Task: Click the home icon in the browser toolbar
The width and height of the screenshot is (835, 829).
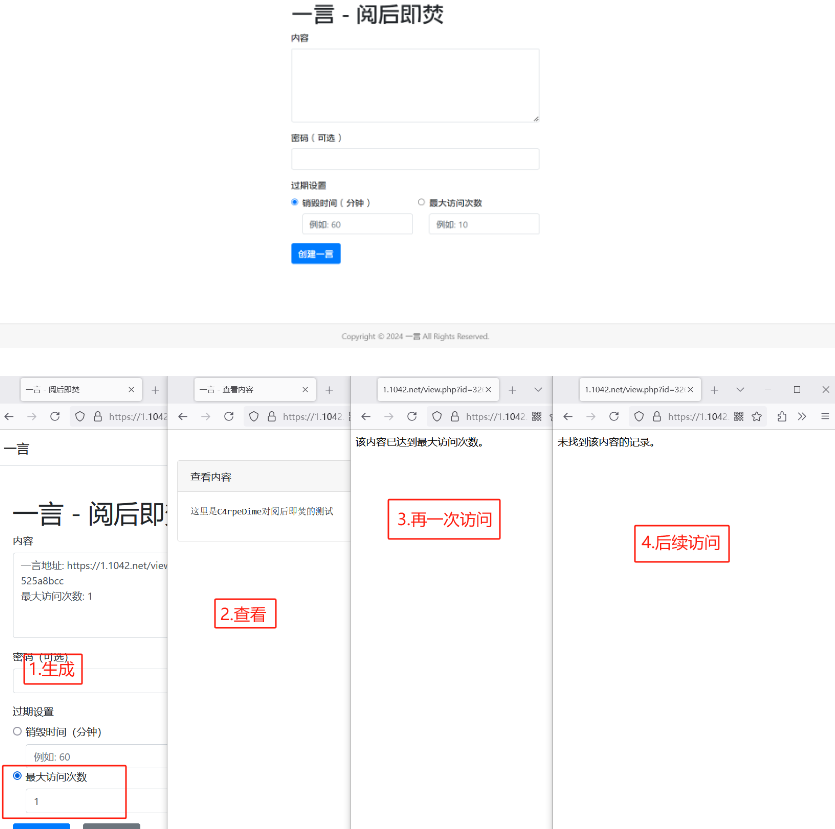Action: (78, 417)
